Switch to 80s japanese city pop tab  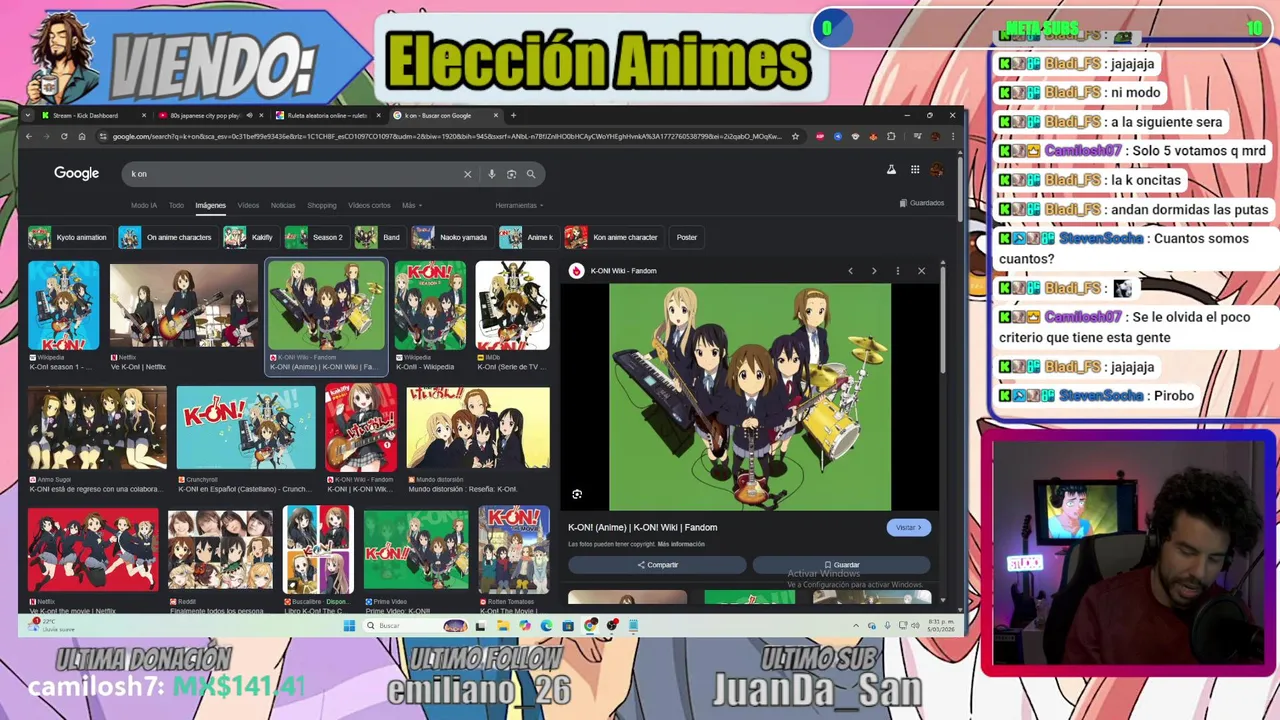[x=210, y=115]
